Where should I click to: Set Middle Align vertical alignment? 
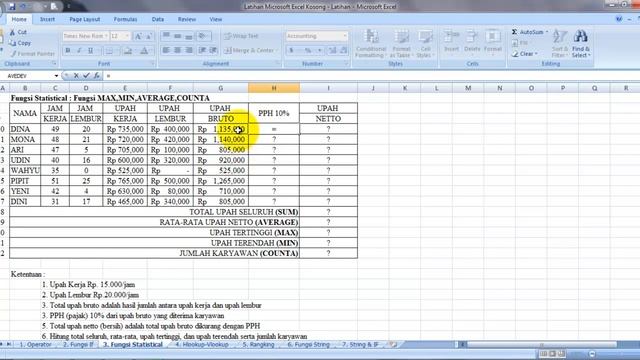[x=178, y=36]
